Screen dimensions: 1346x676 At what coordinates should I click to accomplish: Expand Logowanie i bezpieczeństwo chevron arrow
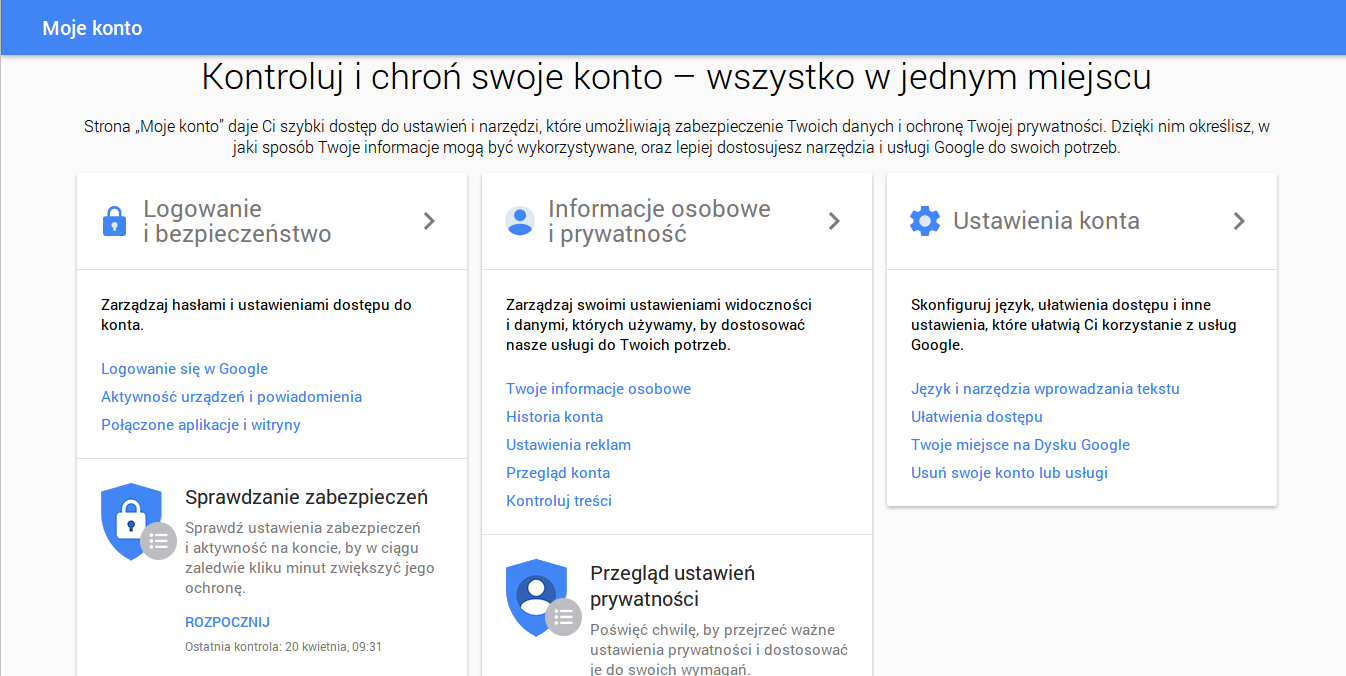click(x=429, y=221)
